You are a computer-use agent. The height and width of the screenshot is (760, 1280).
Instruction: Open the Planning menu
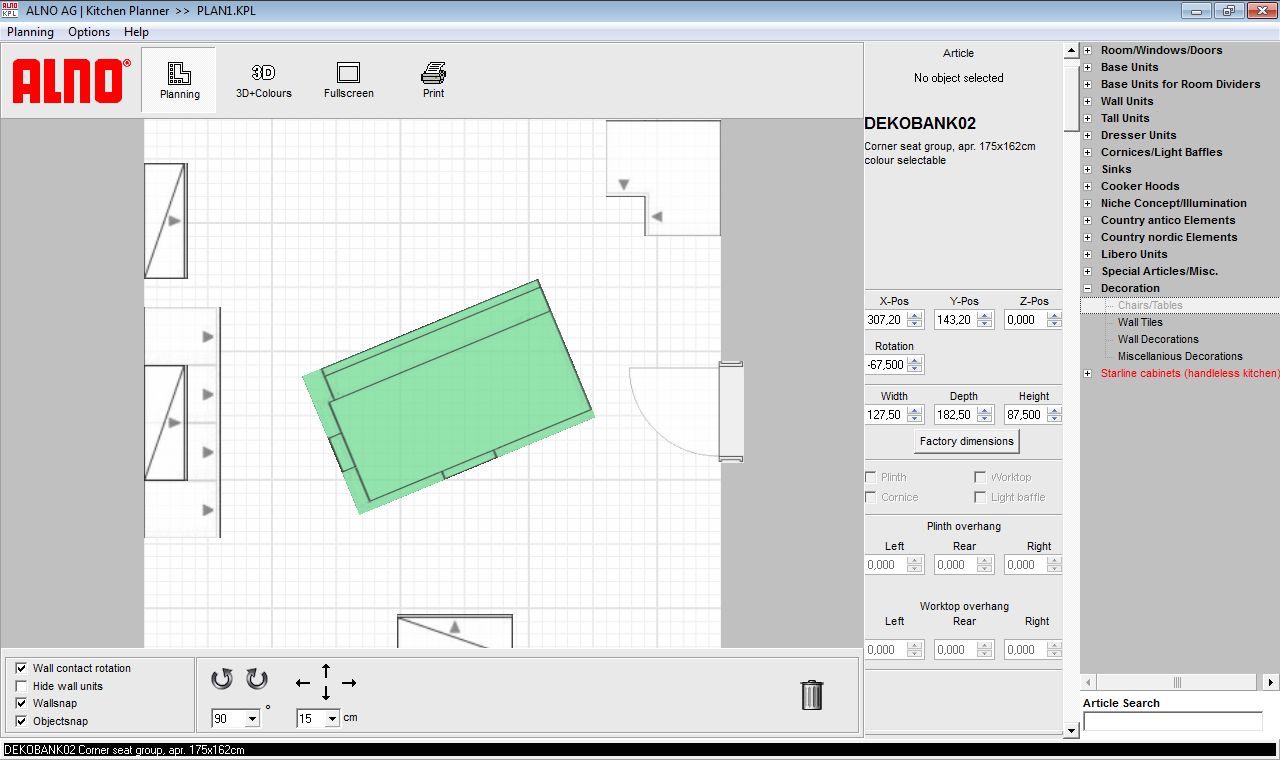(30, 32)
